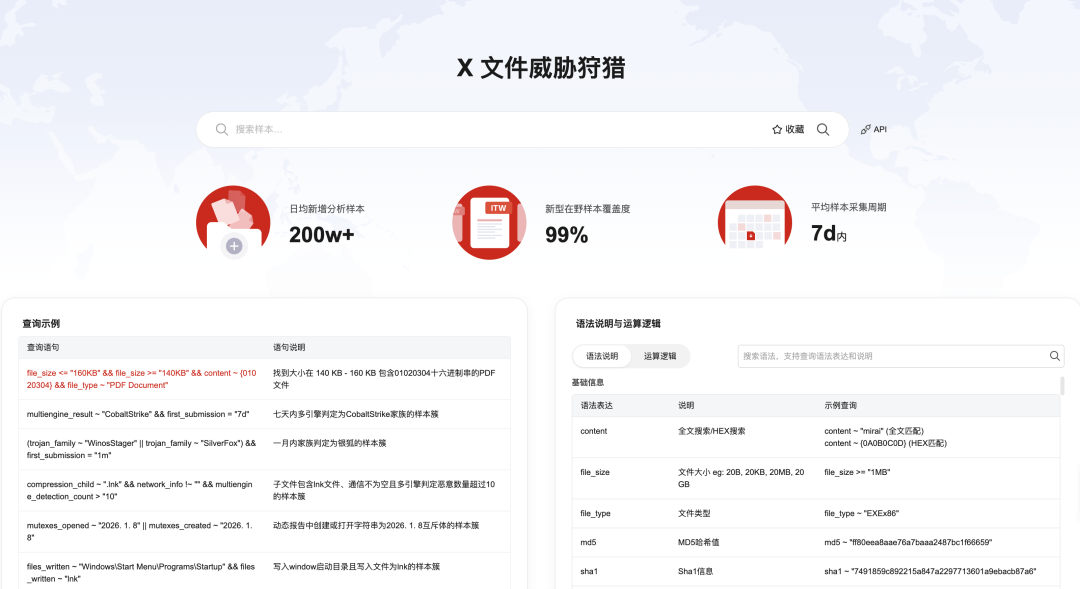Click the red folder icon for 日均新增分析样本

[233, 222]
